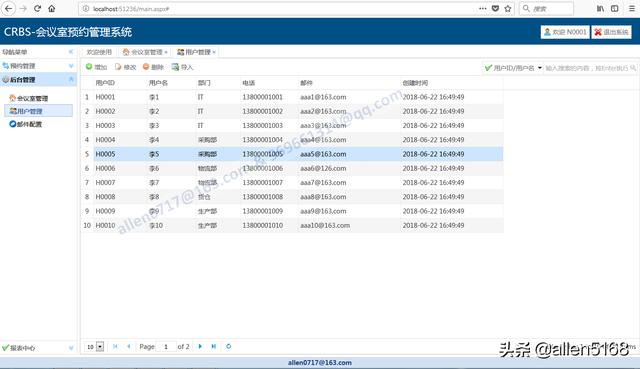
Task: Click the page number input field
Action: point(167,347)
